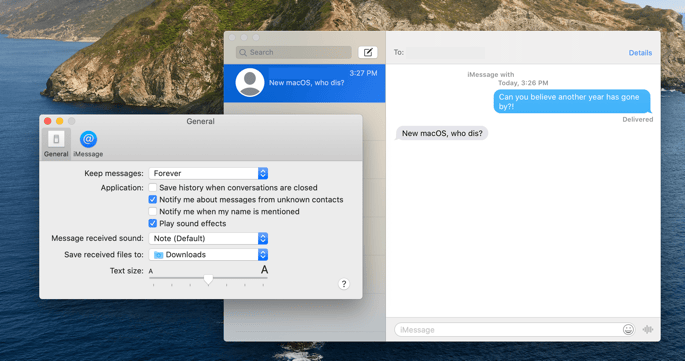
Task: Click the 3:27 PM timestamp in conversation list
Action: [x=363, y=73]
